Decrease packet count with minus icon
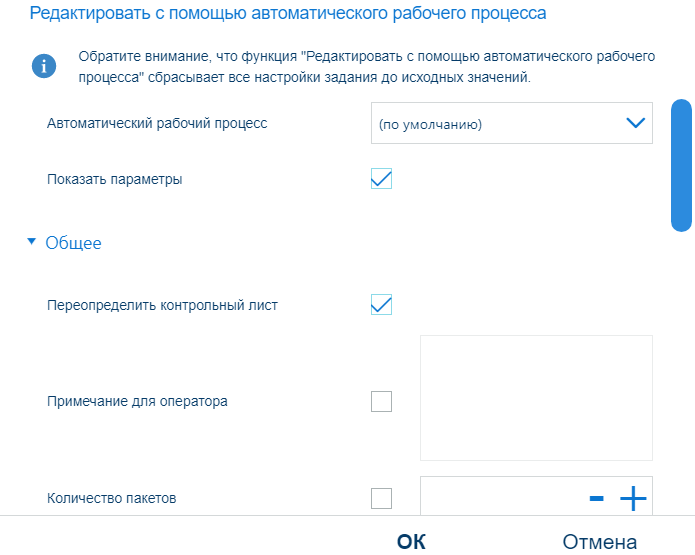 click(x=596, y=498)
